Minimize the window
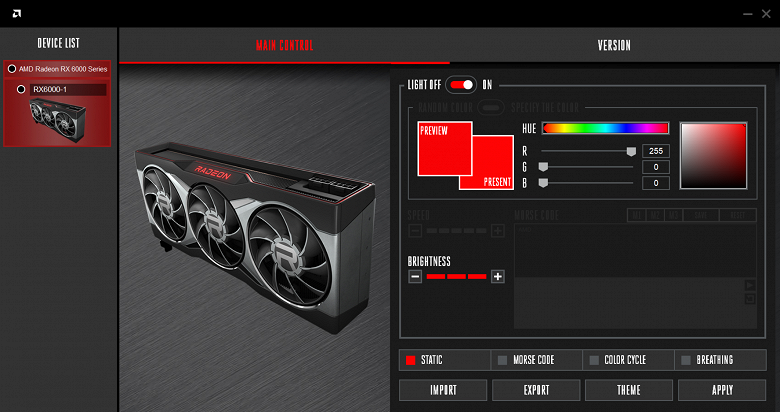The width and height of the screenshot is (780, 412). point(748,14)
